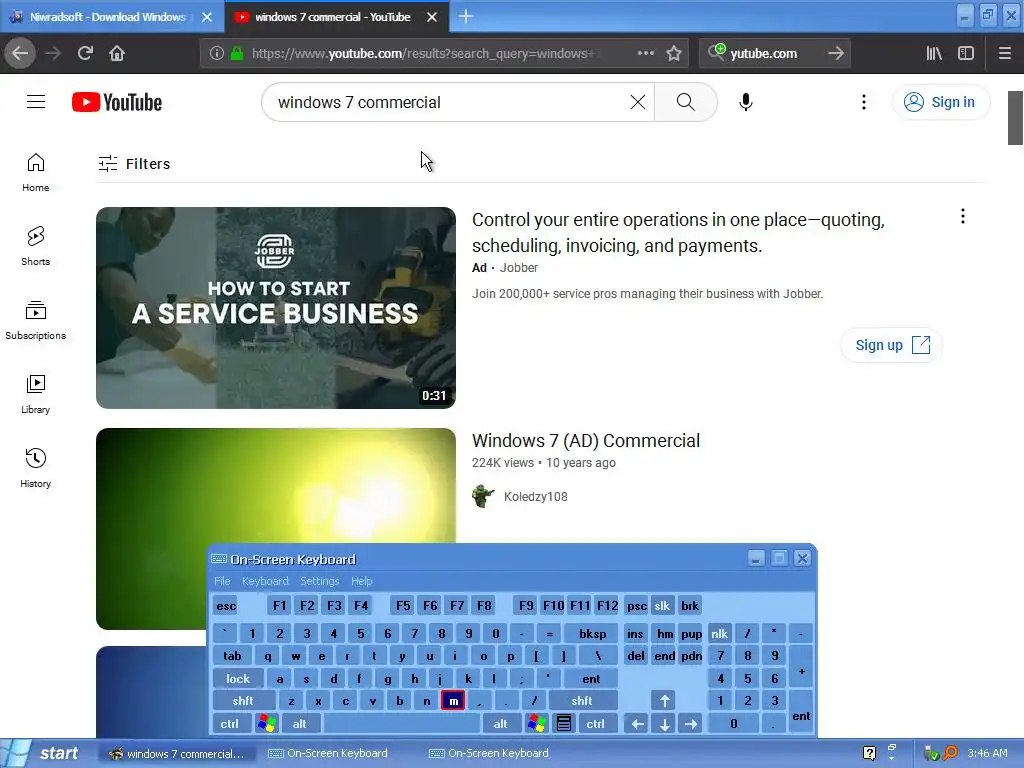Open the Keyboard menu
Screen dimensions: 1024x768
pos(264,581)
